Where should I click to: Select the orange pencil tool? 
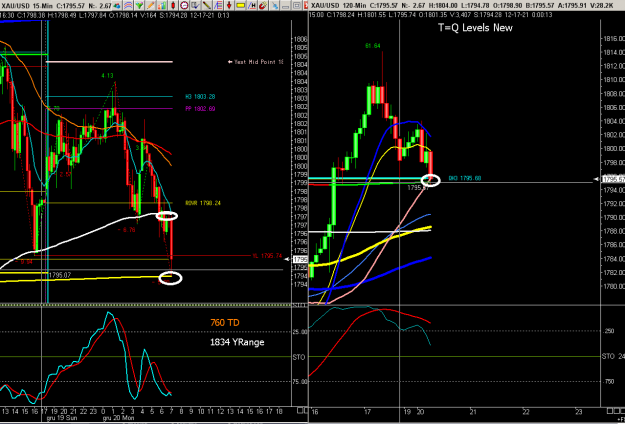150,6
